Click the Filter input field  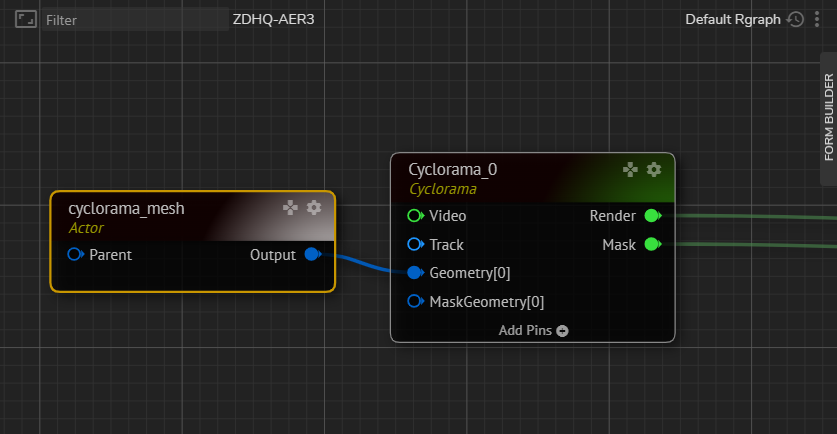pyautogui.click(x=135, y=19)
